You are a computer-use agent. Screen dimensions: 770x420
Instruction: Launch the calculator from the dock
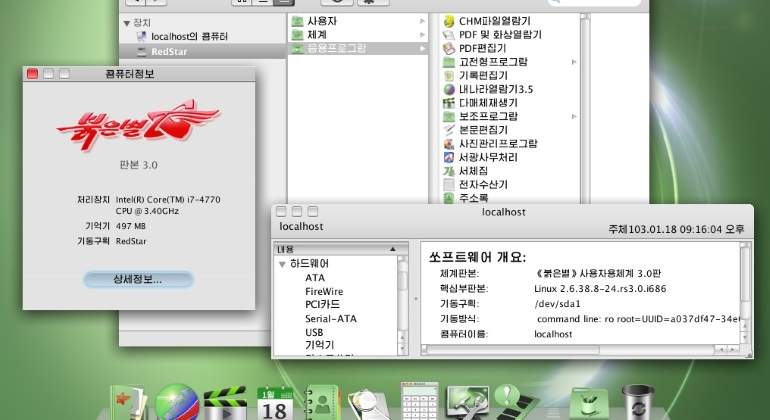(419, 401)
